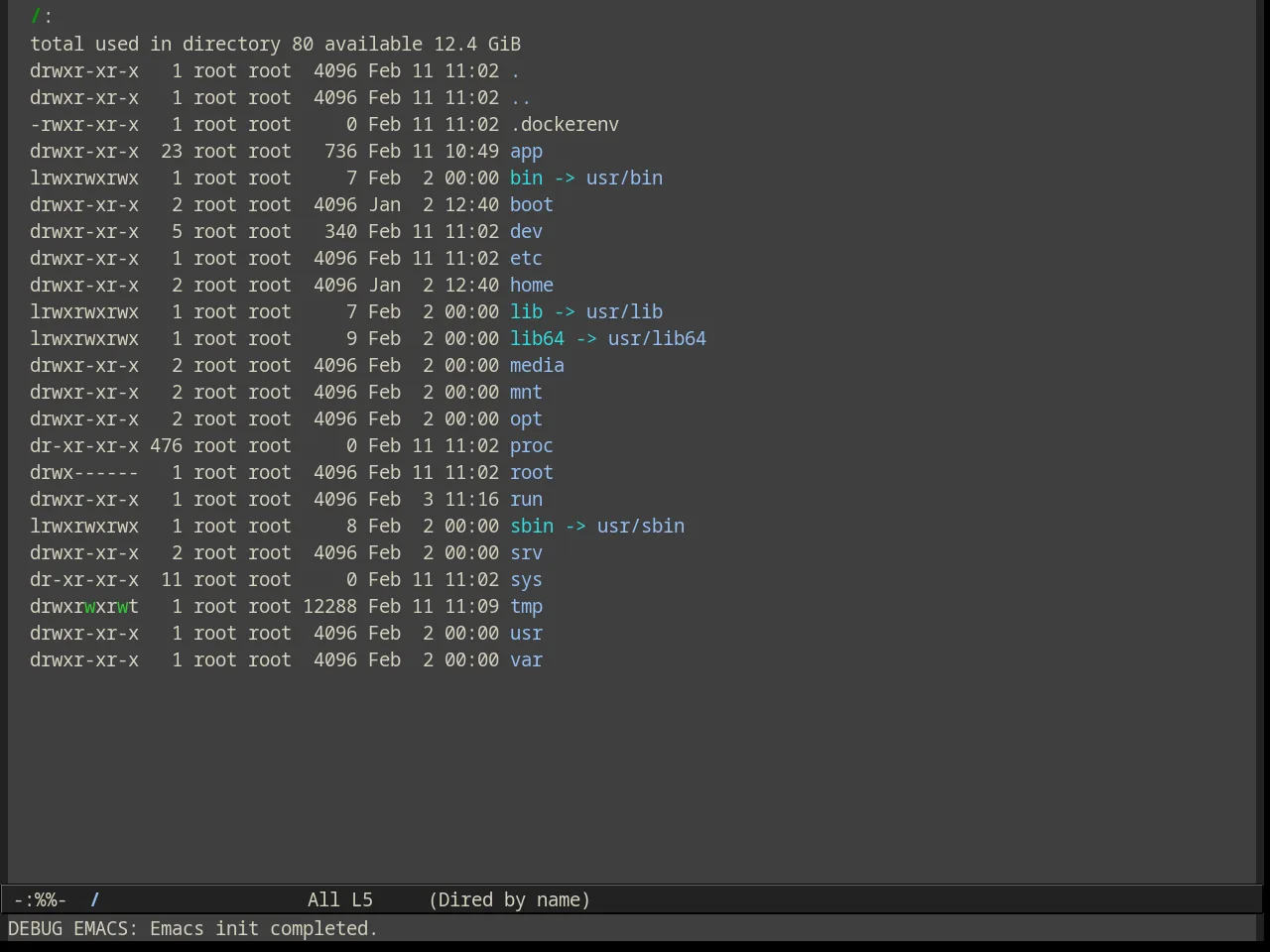Click the '-:%%-' status flags in mode line
Screen dimensions: 1270x952
coord(41,900)
